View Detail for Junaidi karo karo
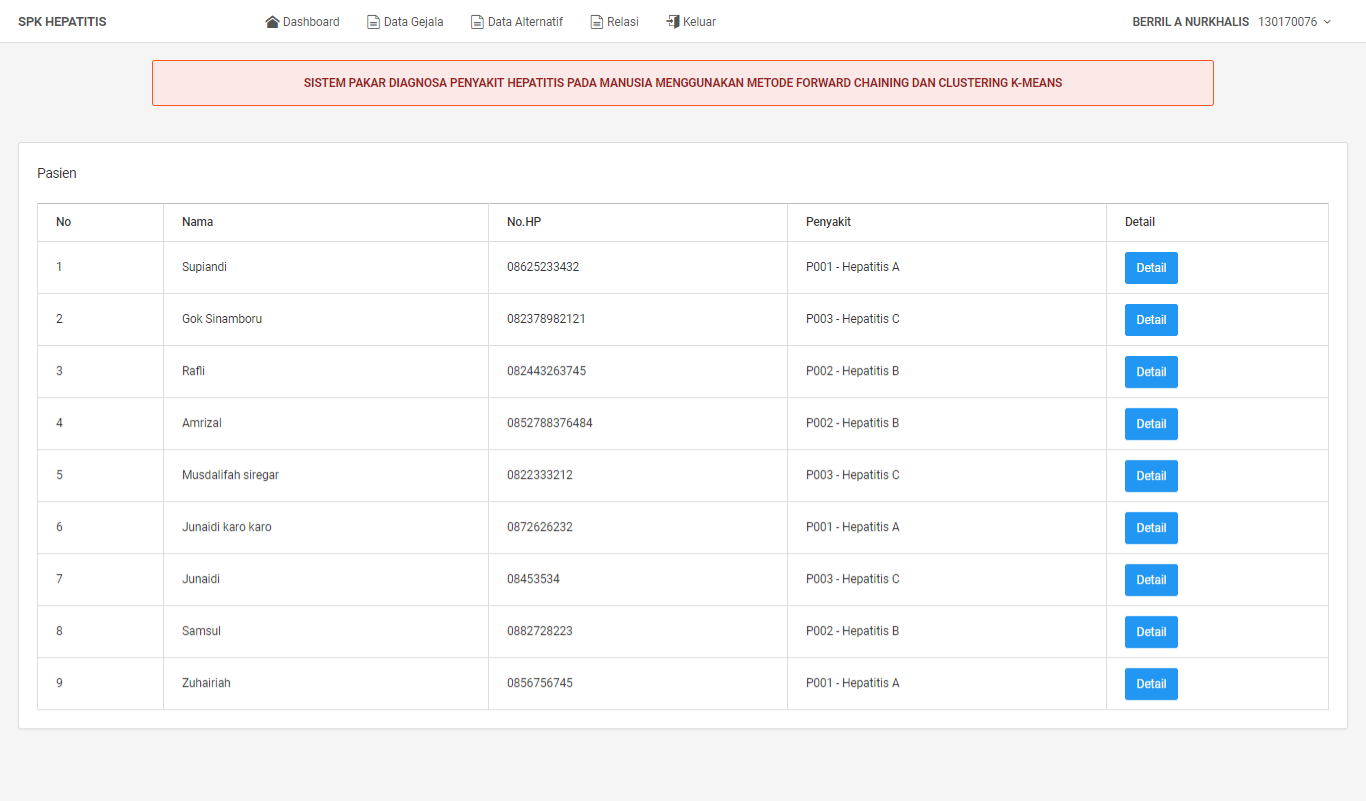Viewport: 1366px width, 801px height. point(1151,528)
